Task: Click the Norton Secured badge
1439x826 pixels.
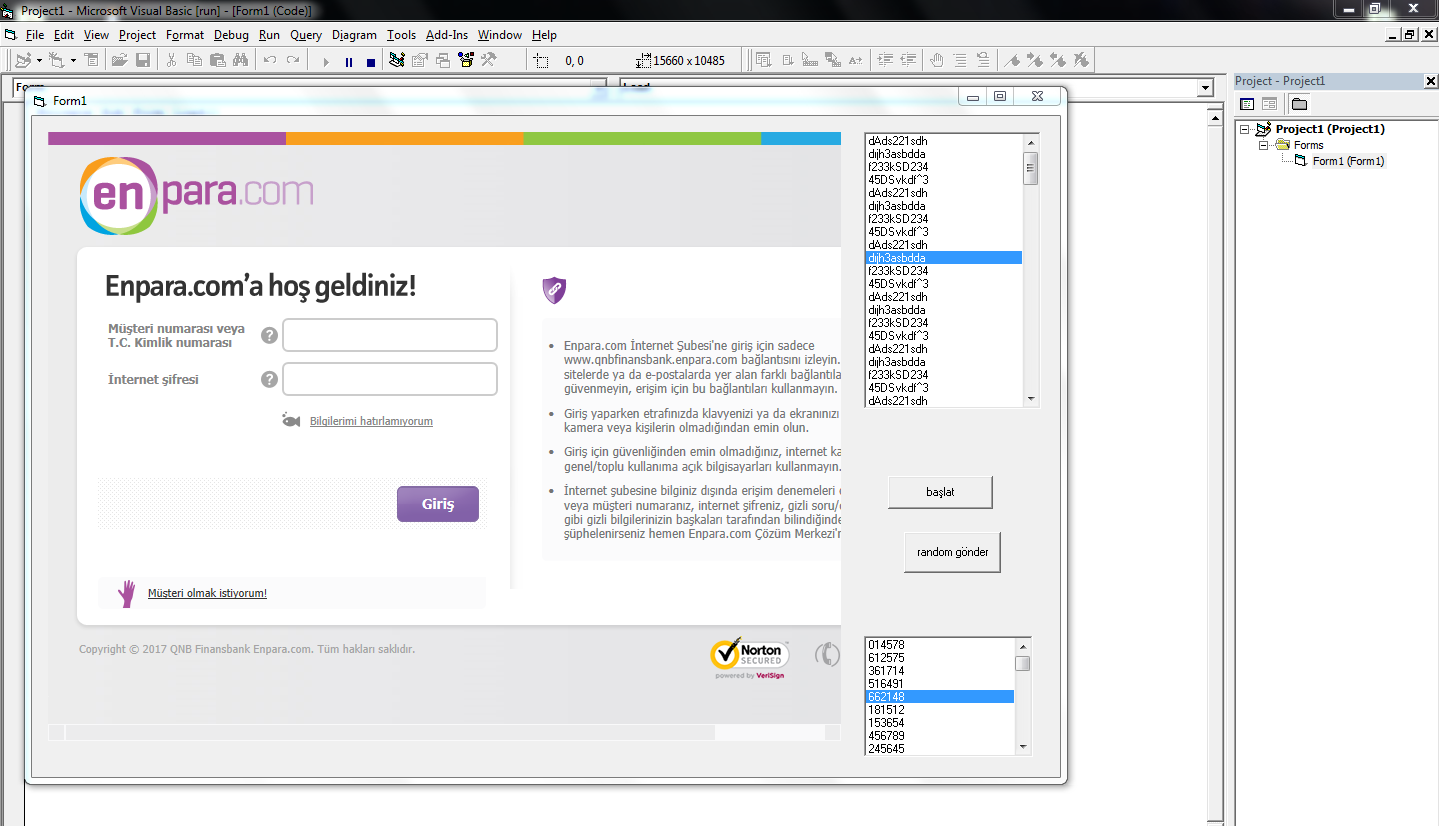Action: [x=749, y=658]
